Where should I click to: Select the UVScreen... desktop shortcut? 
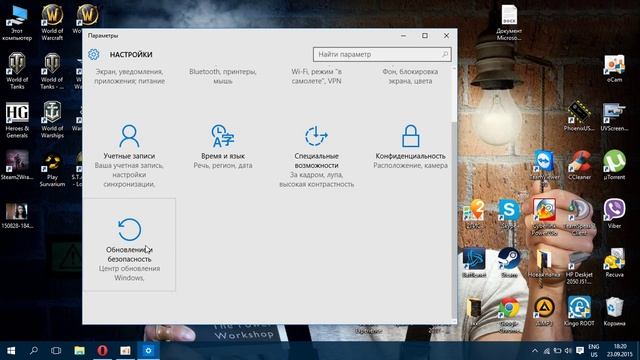coord(614,116)
